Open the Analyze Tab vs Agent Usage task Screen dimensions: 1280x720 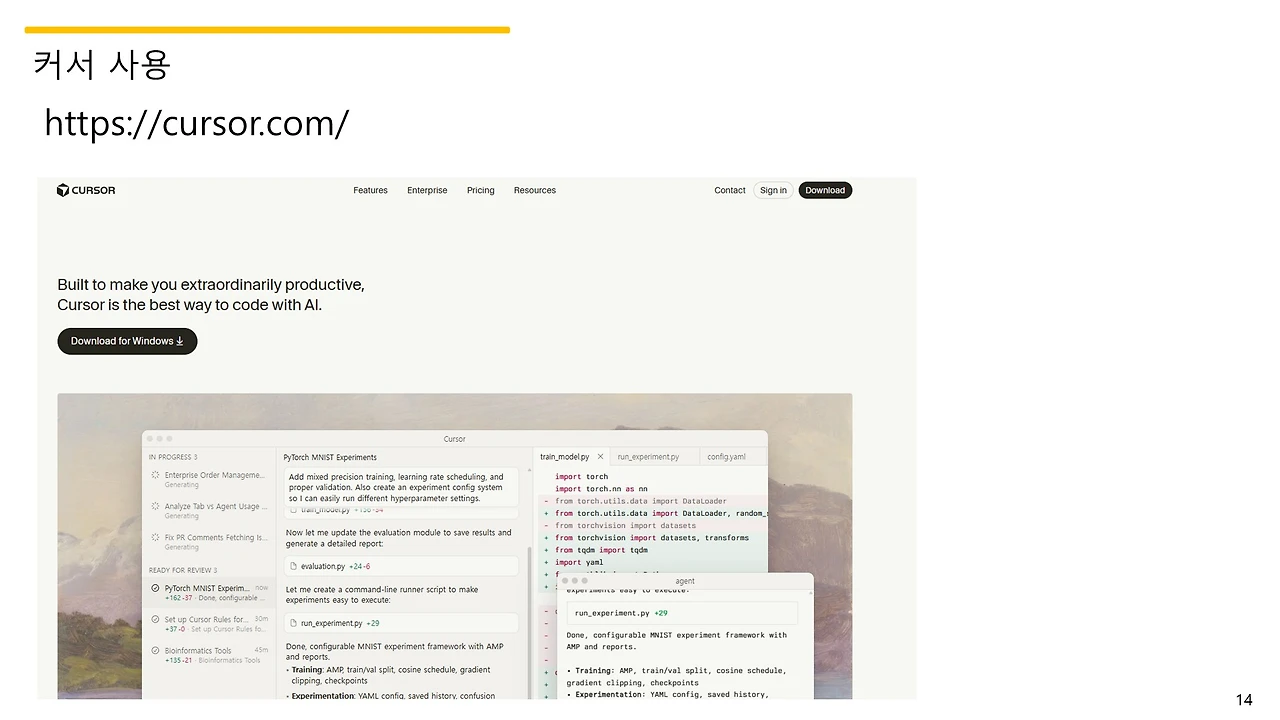pos(208,510)
